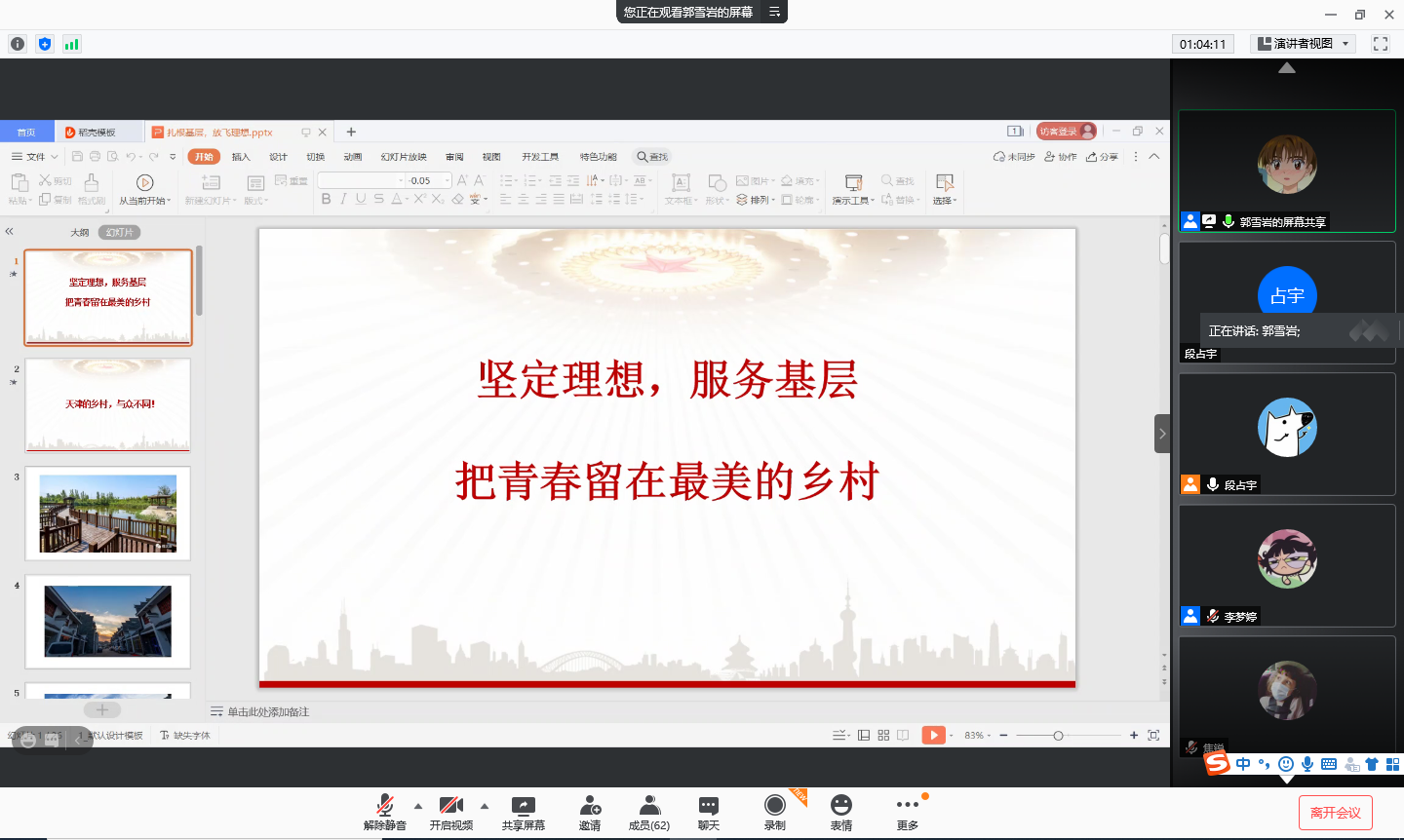This screenshot has width=1404, height=840.
Task: Select the 动画 ribbon tab
Action: [x=353, y=157]
